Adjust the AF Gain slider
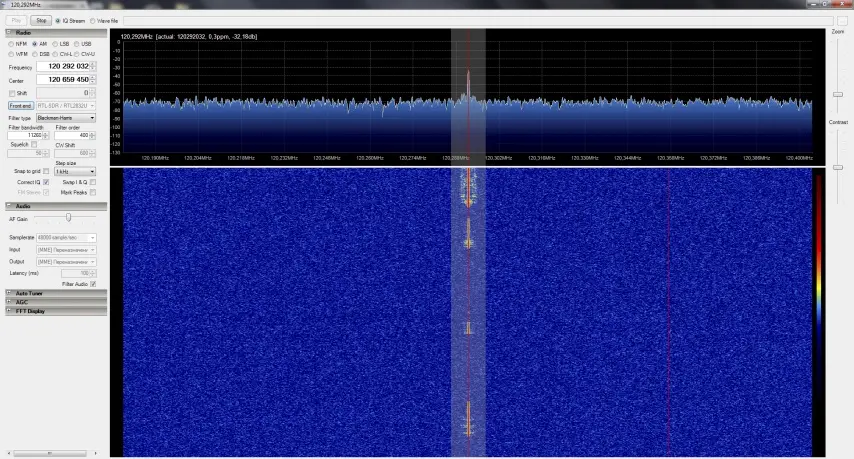The image size is (854, 459). coord(69,218)
